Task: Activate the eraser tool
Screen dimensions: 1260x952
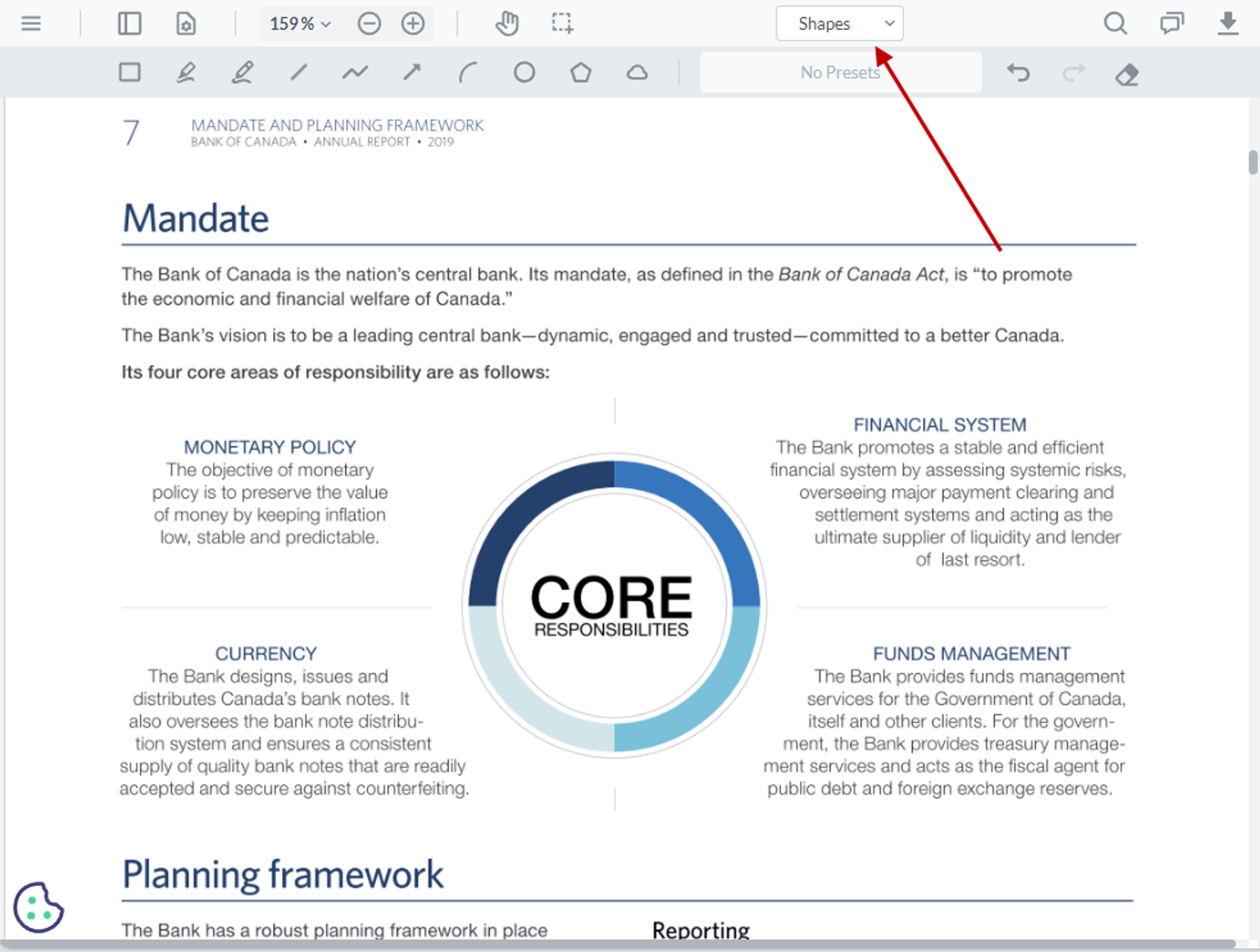Action: [x=1127, y=74]
